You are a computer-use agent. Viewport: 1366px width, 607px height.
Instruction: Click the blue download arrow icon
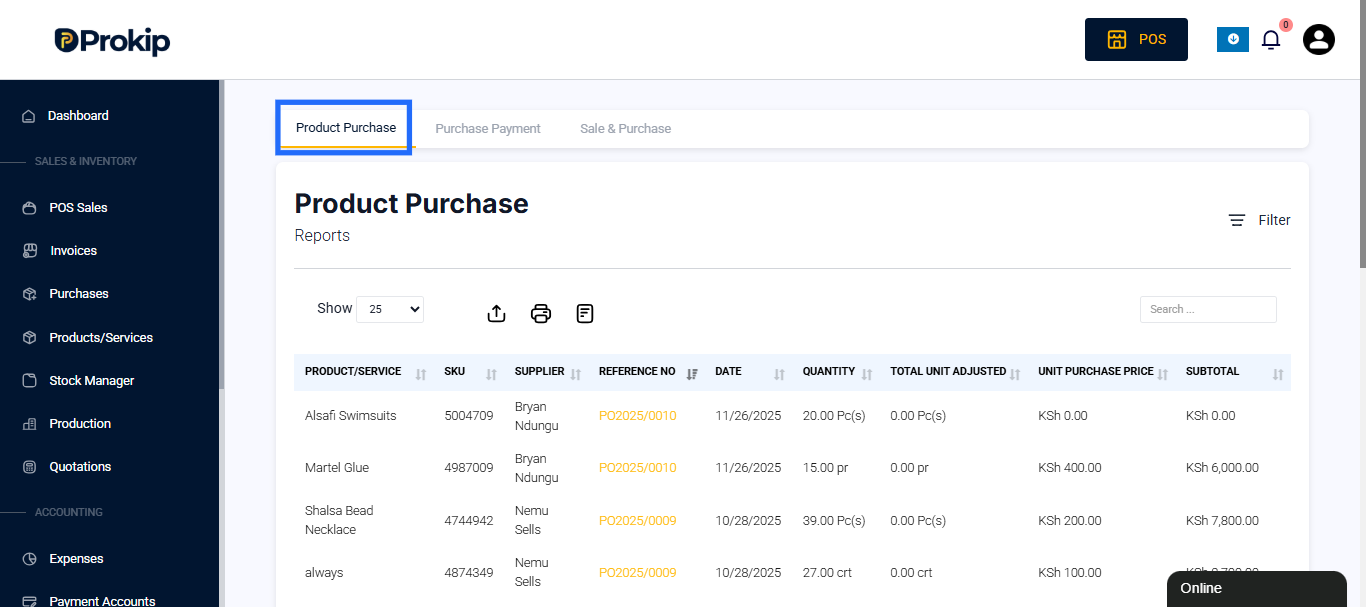[1233, 39]
